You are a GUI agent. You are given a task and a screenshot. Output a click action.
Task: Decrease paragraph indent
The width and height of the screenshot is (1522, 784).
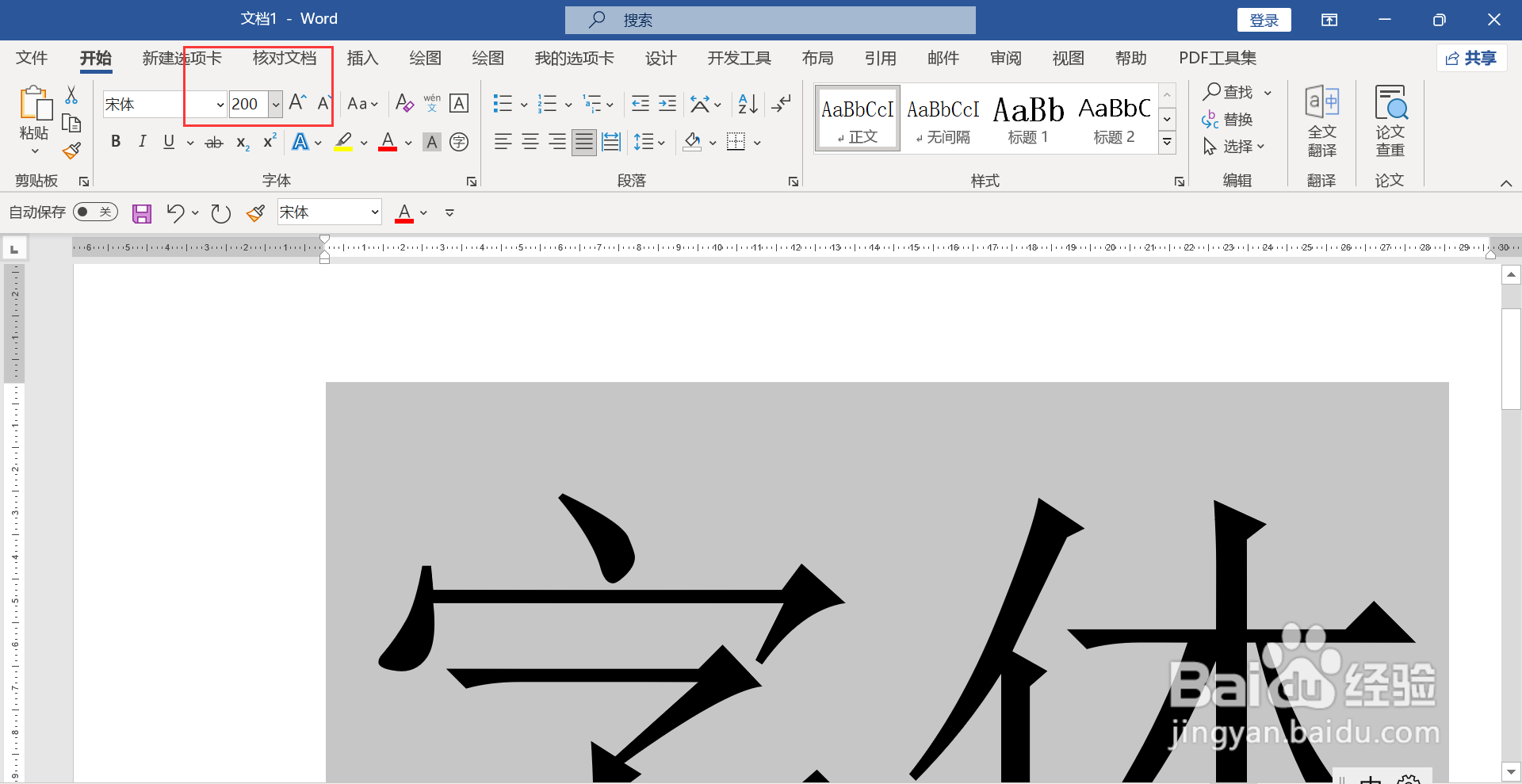click(x=641, y=103)
